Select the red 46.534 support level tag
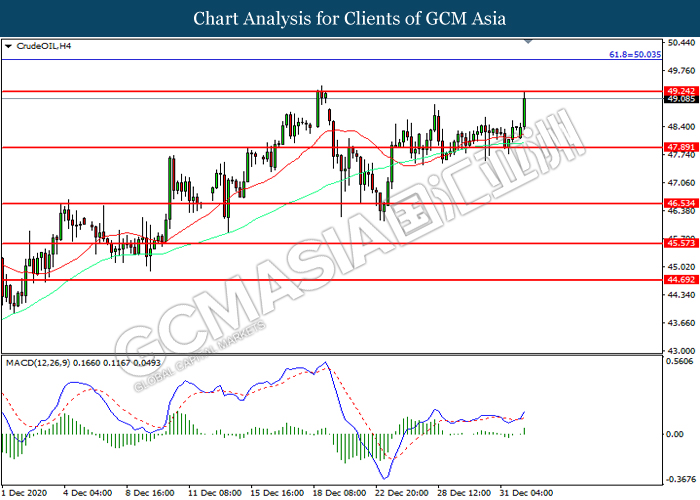Viewport: 700px width, 500px height. coord(680,203)
